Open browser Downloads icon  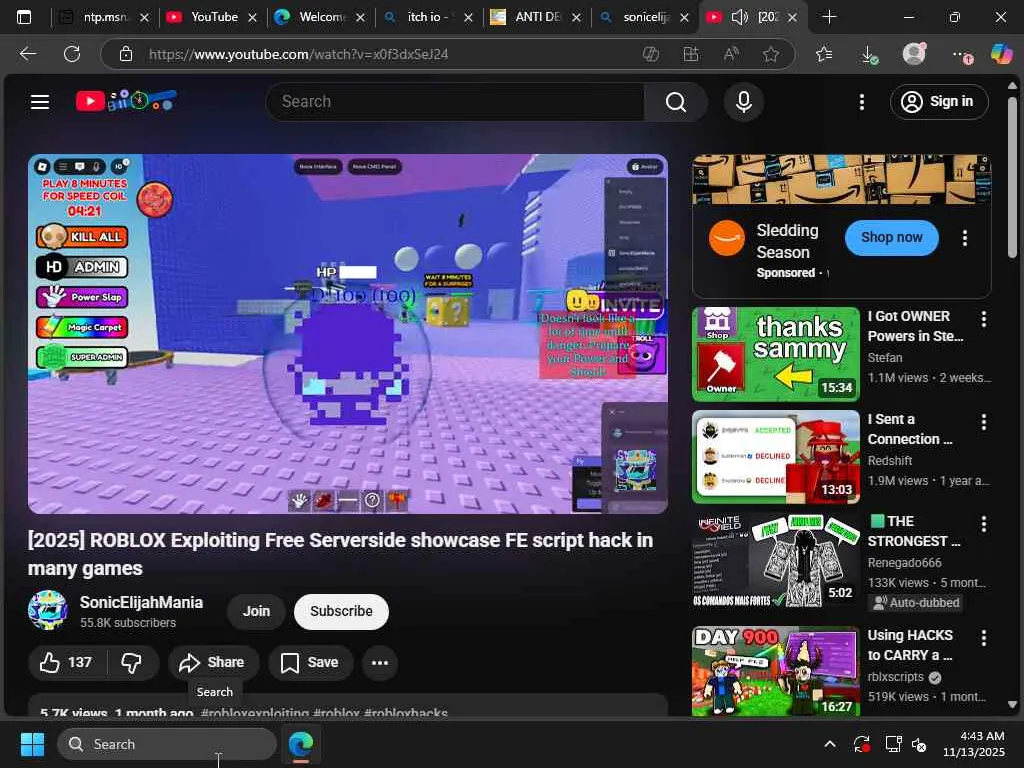click(869, 54)
